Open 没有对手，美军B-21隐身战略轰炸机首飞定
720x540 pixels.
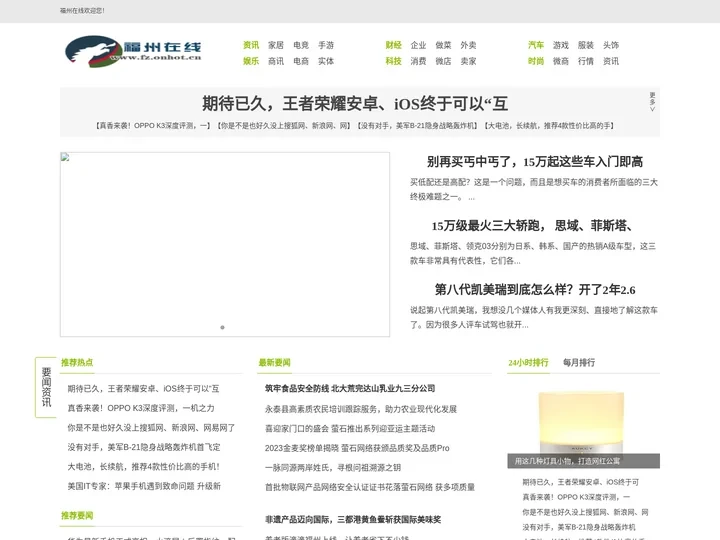(144, 447)
